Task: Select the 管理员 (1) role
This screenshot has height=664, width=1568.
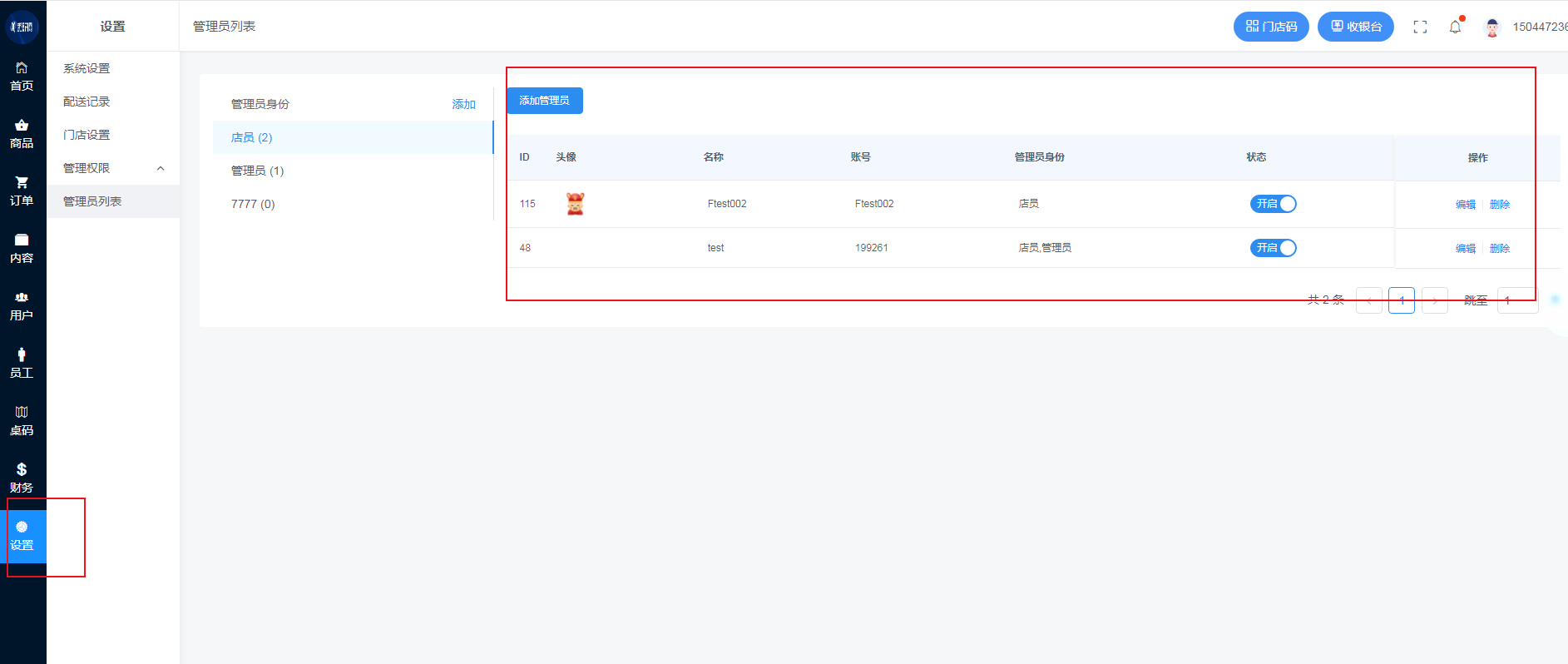Action: coord(353,171)
